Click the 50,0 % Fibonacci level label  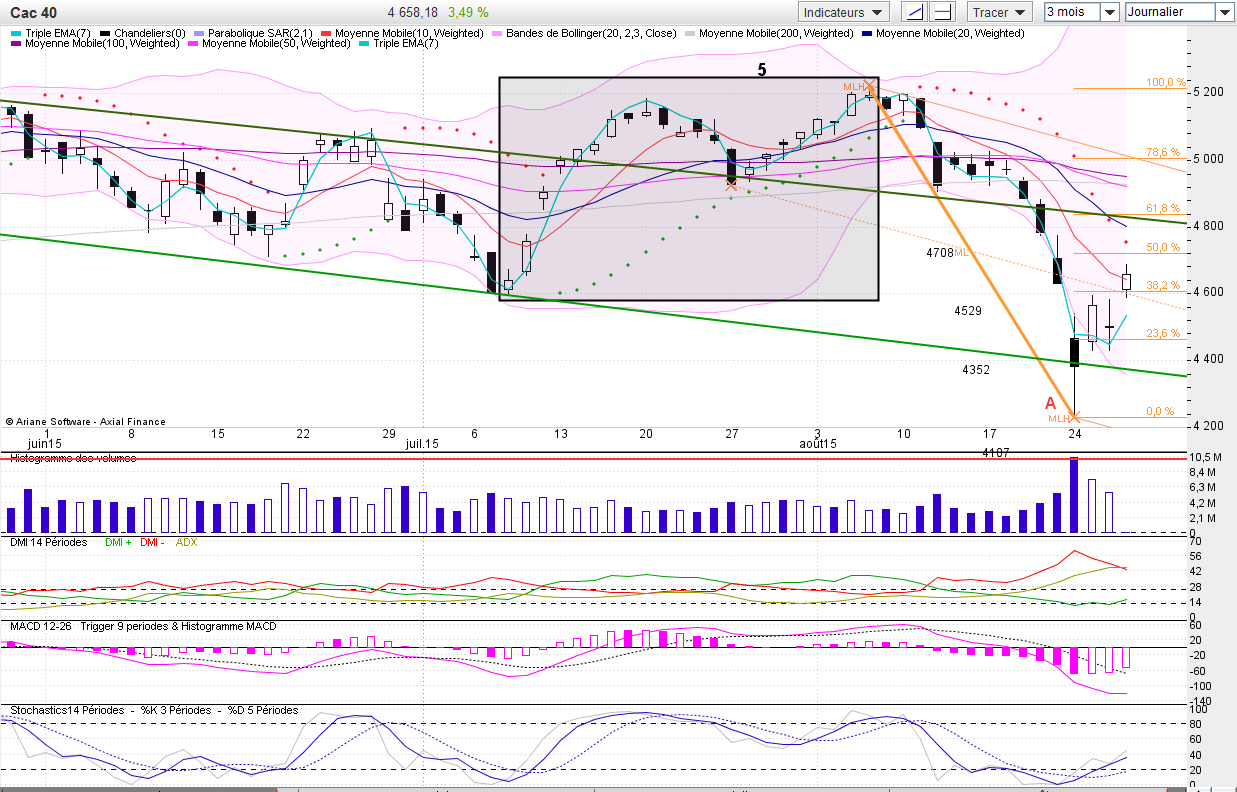[1165, 246]
